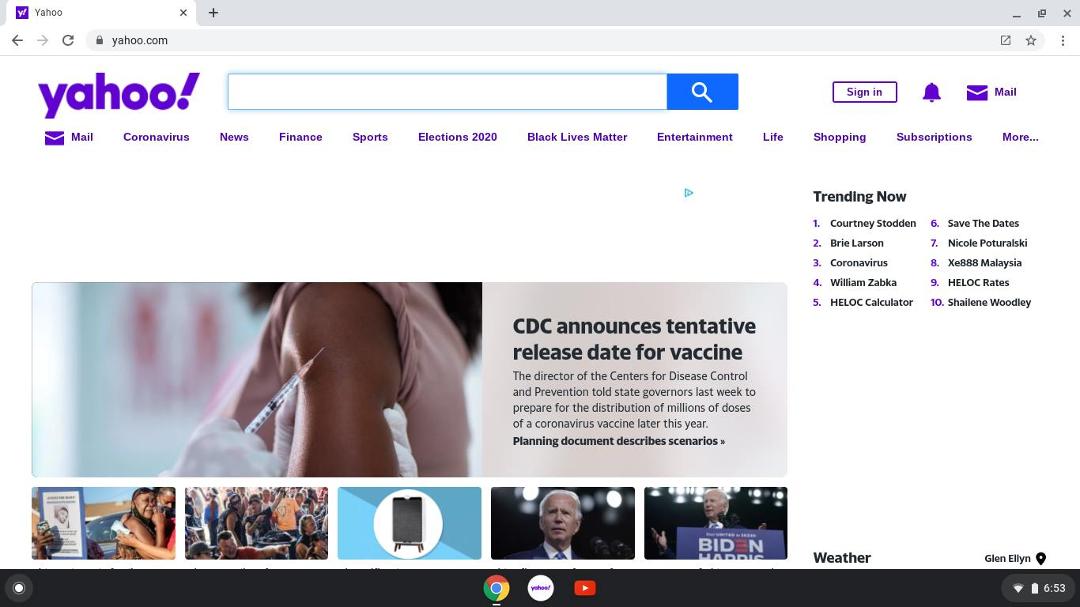
Task: Click the Mail text link beside bell
Action: [x=1005, y=92]
